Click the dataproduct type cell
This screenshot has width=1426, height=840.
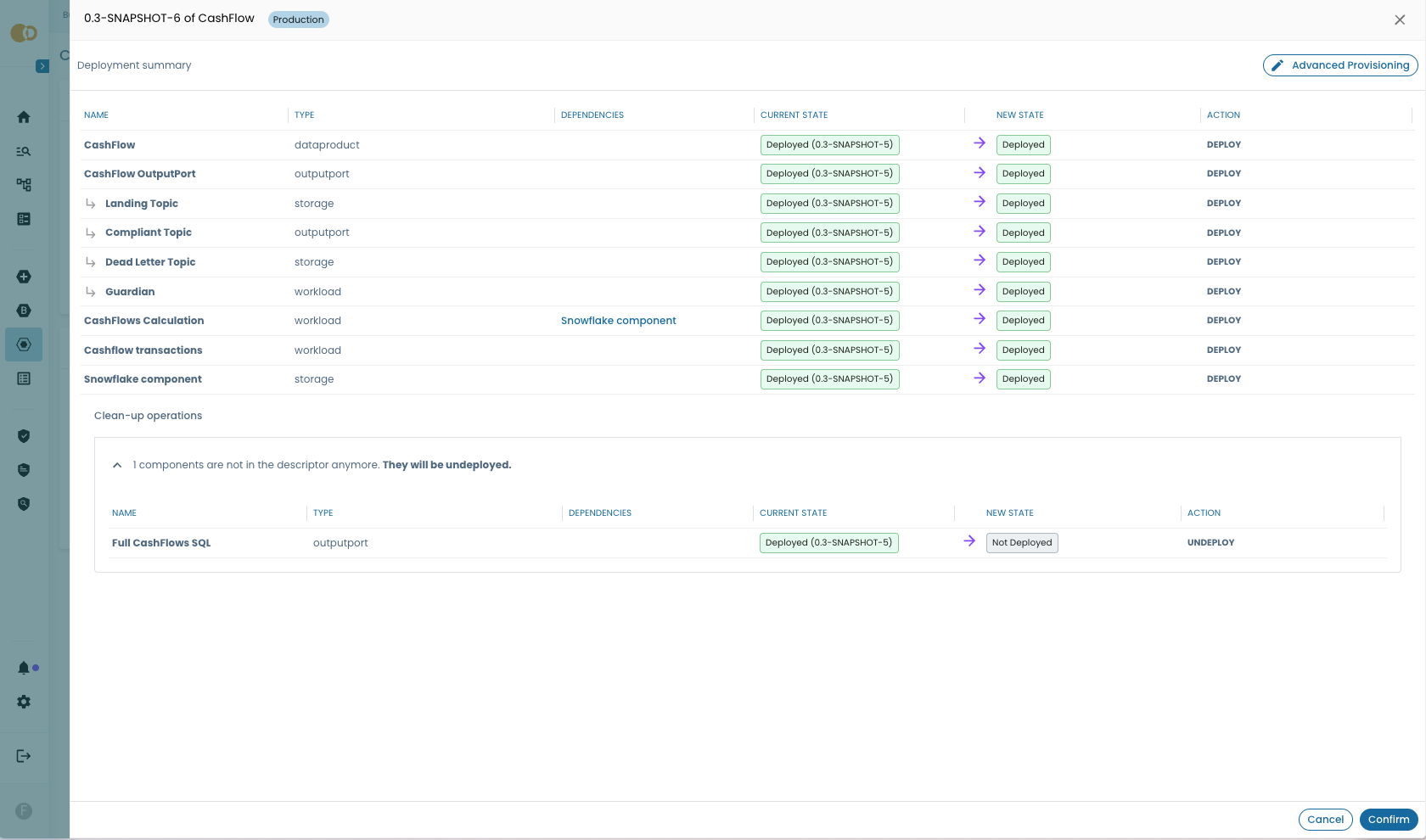coord(327,145)
